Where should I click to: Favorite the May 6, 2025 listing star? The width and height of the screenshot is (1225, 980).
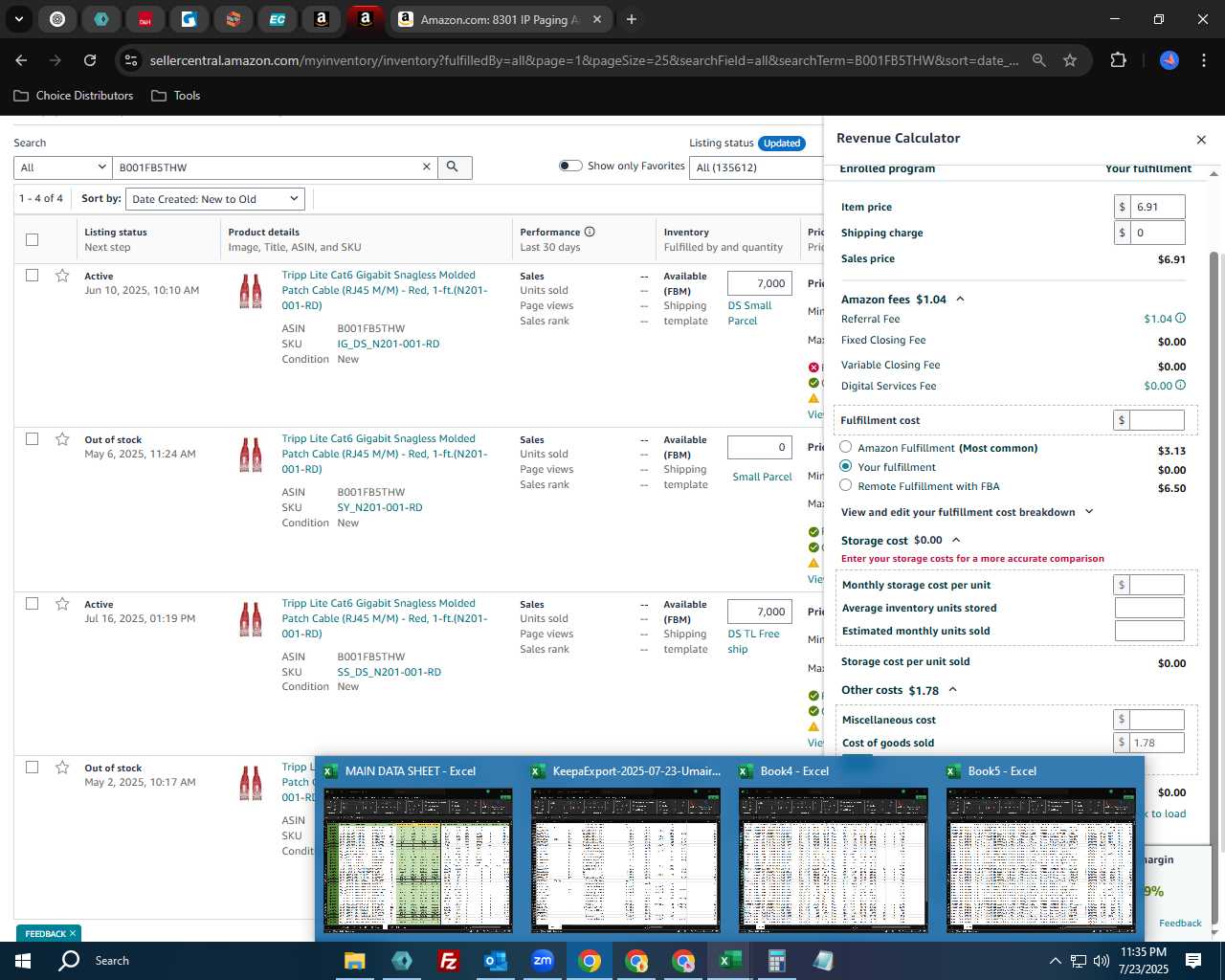(62, 439)
